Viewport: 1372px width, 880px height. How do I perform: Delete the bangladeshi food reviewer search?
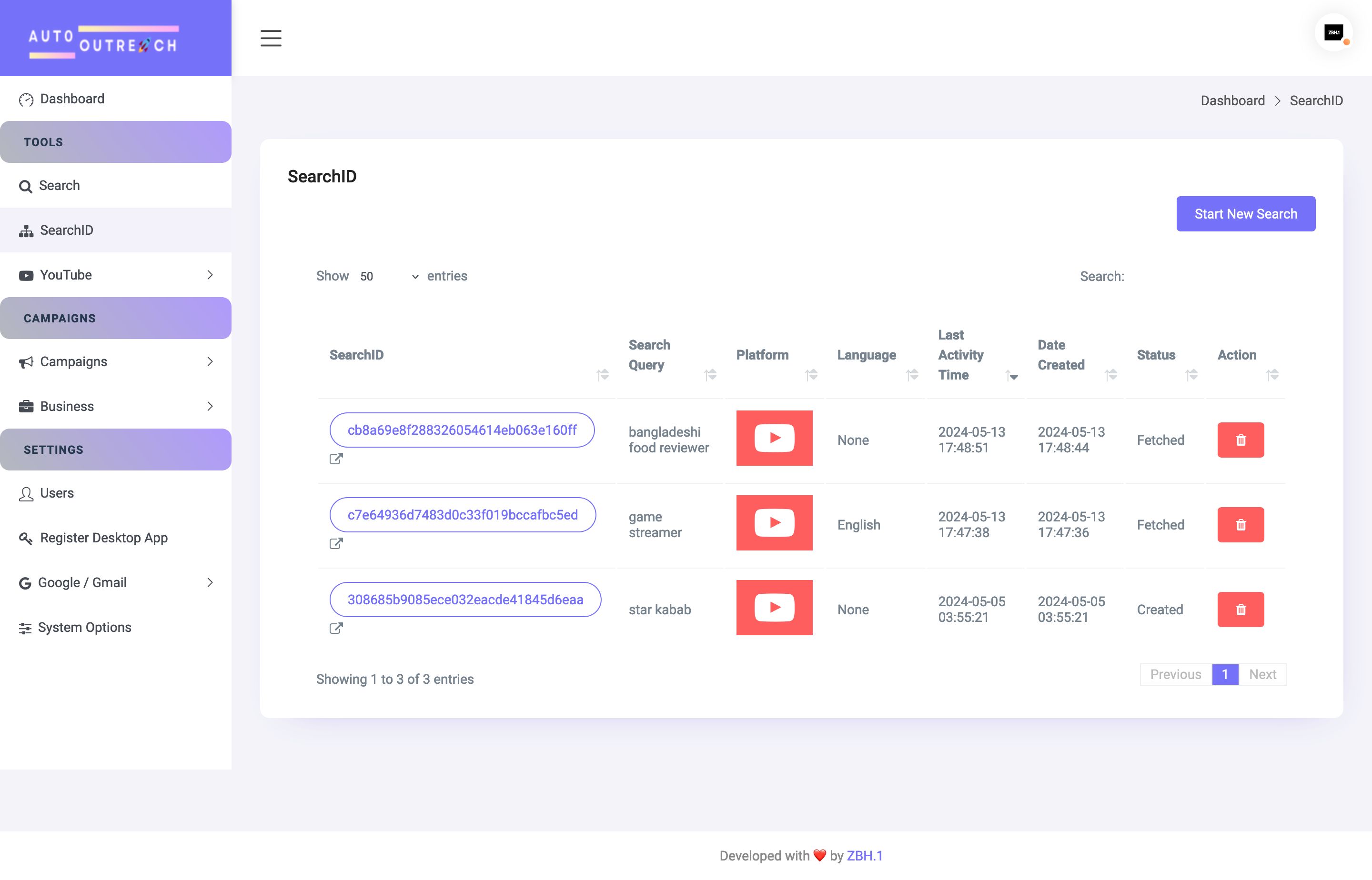[1240, 440]
